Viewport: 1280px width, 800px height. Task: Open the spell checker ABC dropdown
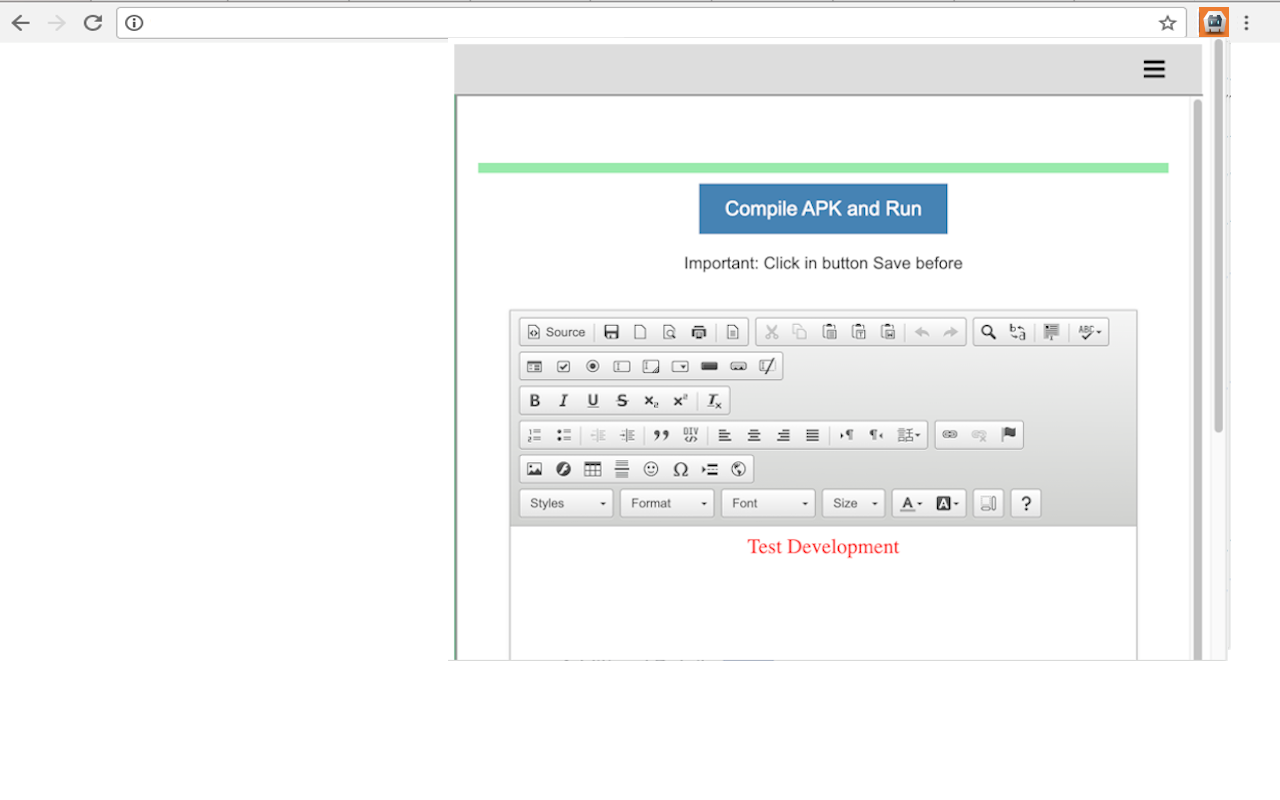[x=1089, y=332]
